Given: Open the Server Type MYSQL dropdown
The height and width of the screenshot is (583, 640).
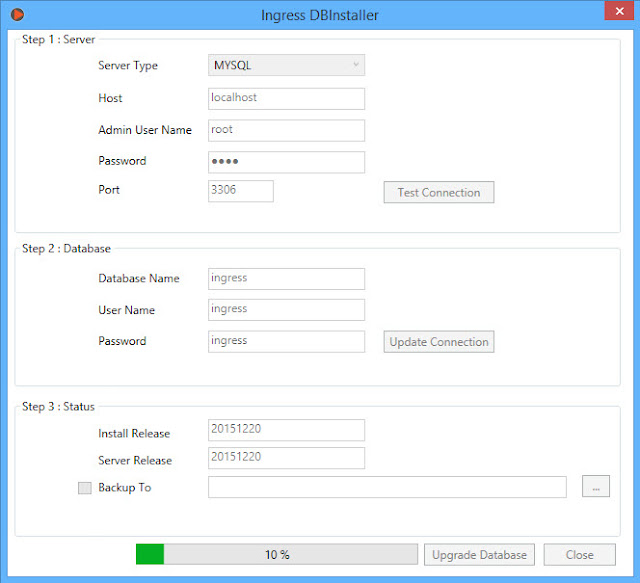Looking at the screenshot, I should point(286,65).
